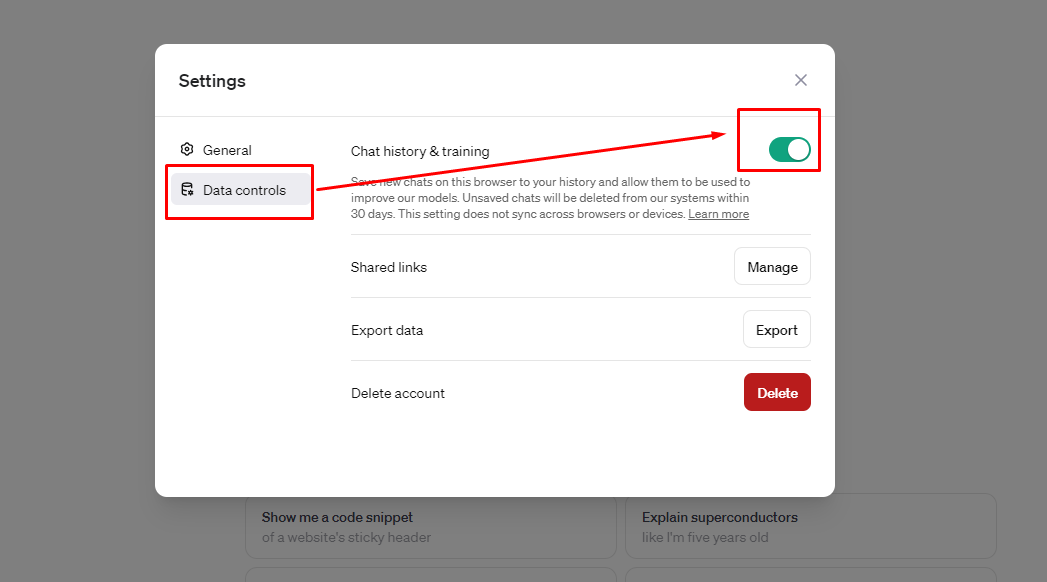This screenshot has width=1047, height=582.
Task: Click the Manage shared links button
Action: pyautogui.click(x=772, y=267)
